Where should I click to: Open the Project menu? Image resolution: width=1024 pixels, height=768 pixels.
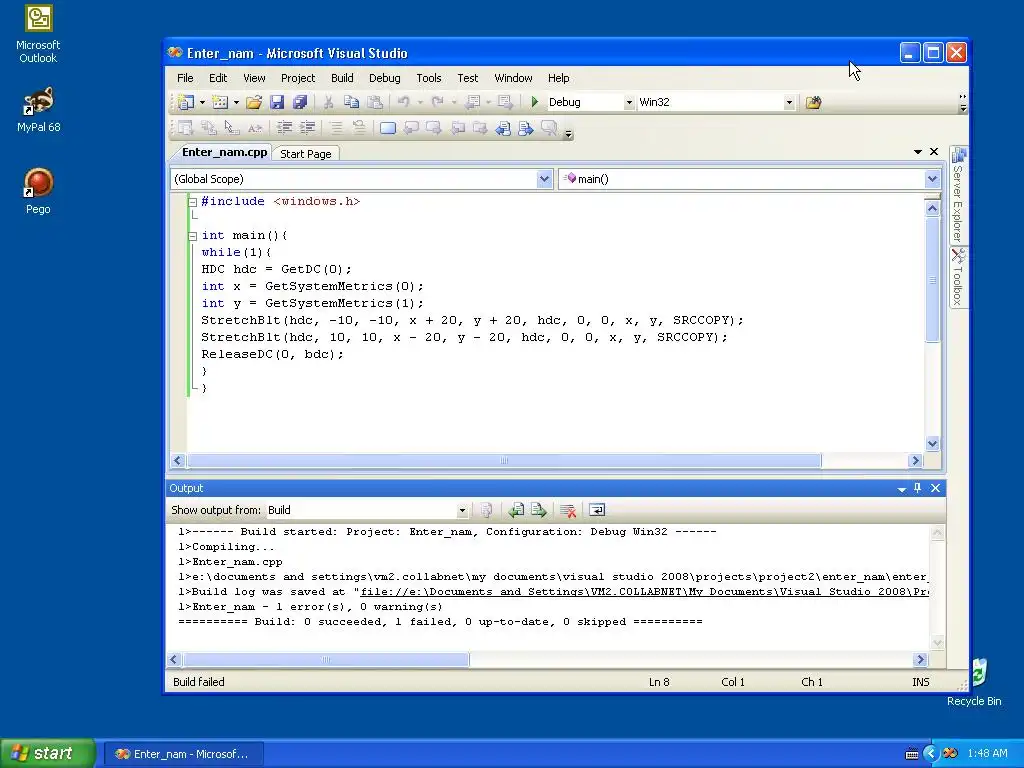click(298, 78)
